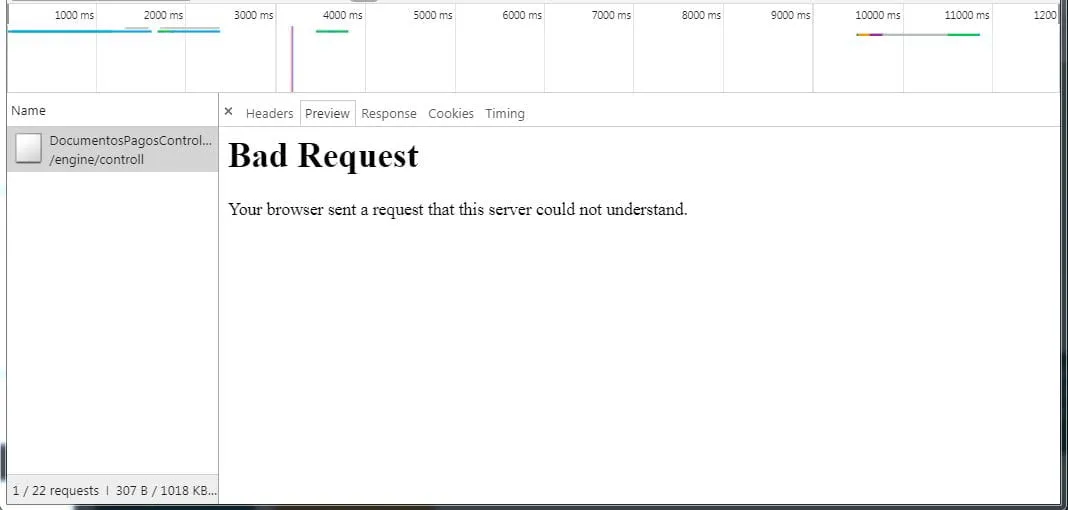Show the Cookies tab
The width and height of the screenshot is (1068, 510).
(450, 114)
